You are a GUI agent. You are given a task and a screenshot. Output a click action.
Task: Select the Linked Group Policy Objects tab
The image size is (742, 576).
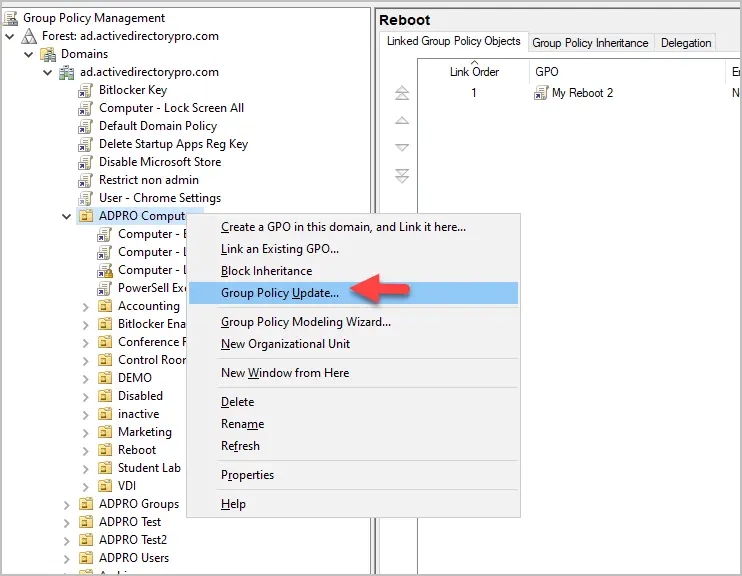(x=453, y=42)
